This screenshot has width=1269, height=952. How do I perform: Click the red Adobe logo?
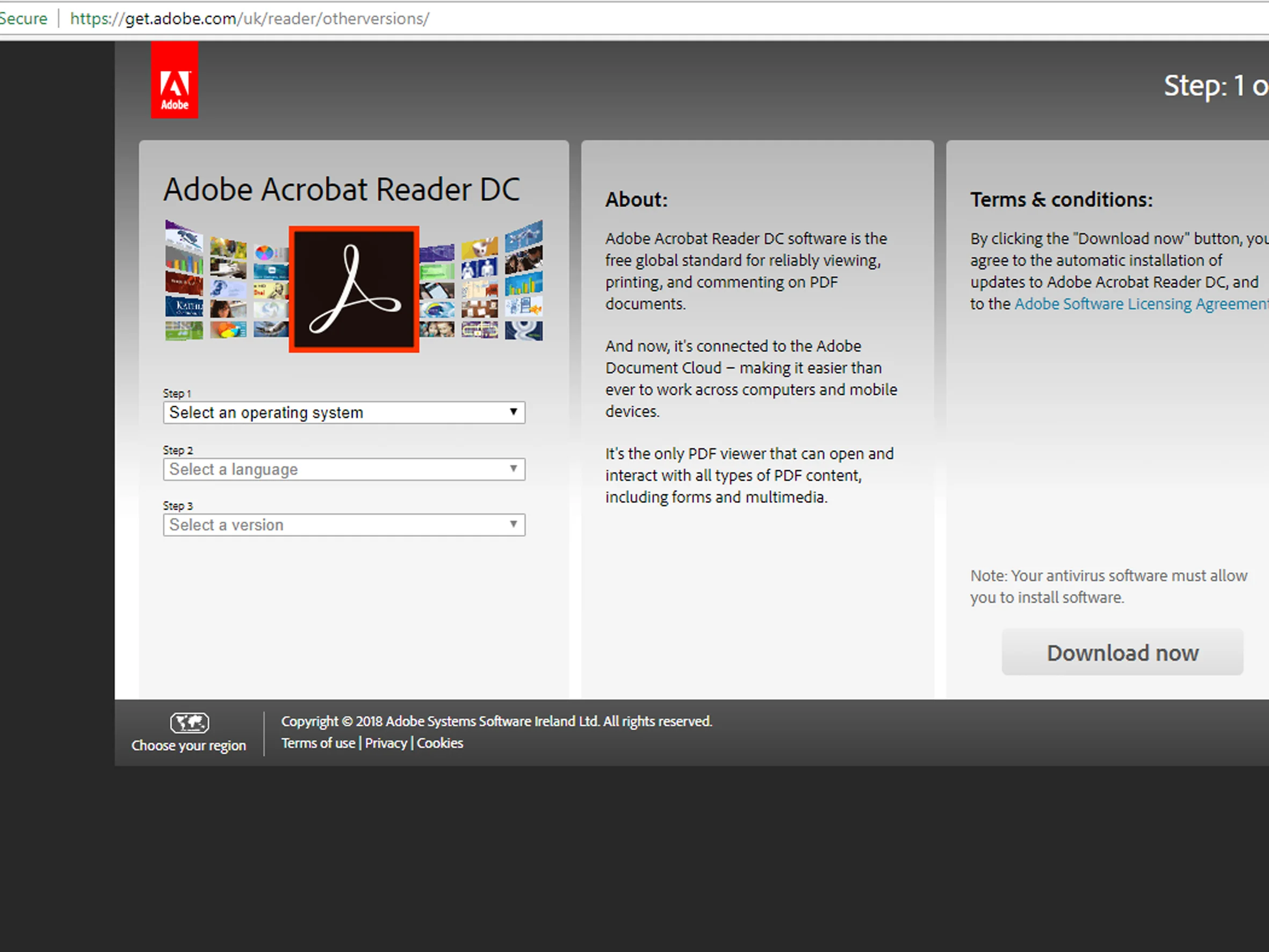point(175,80)
